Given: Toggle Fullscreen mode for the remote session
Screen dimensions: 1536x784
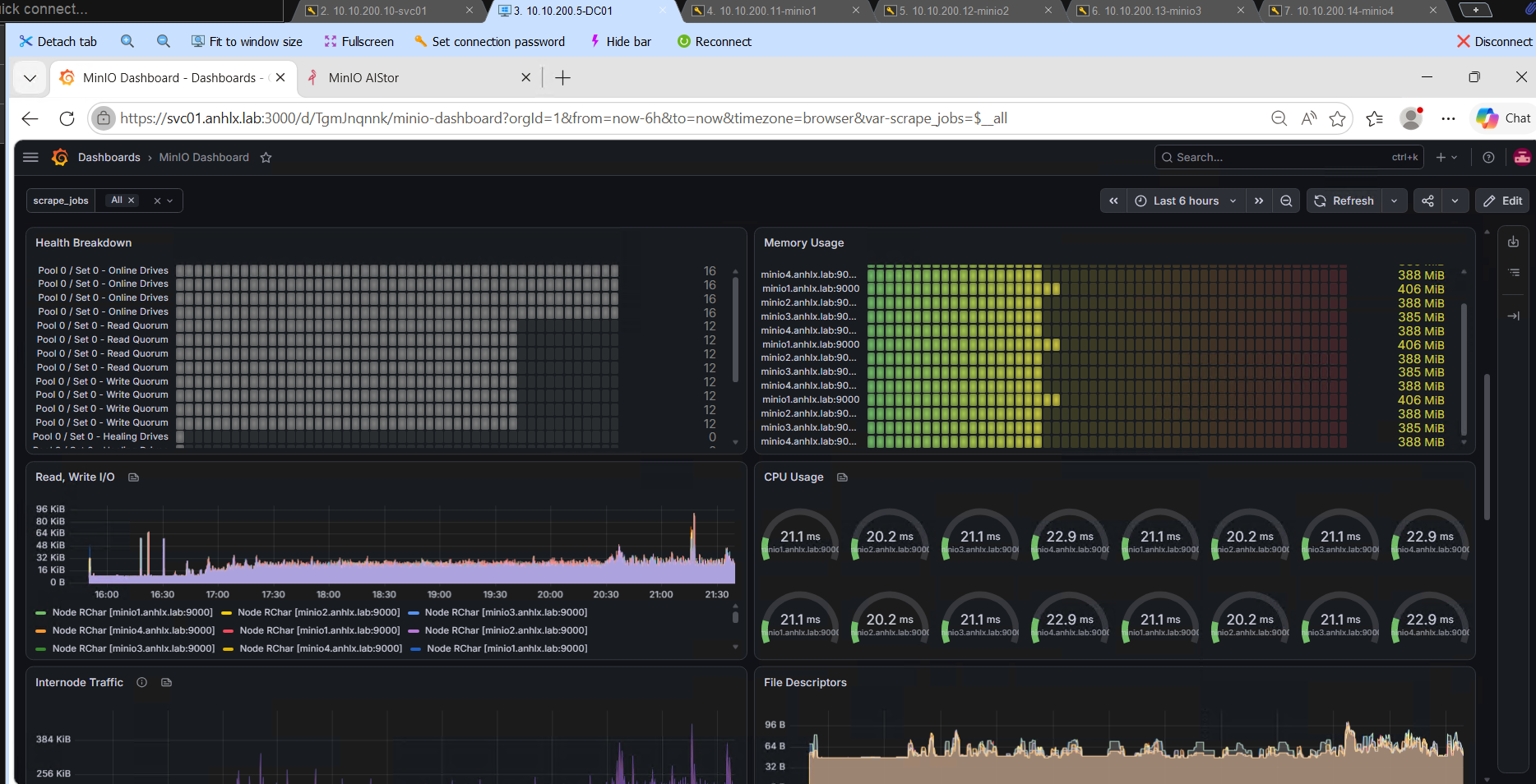Looking at the screenshot, I should tap(359, 41).
